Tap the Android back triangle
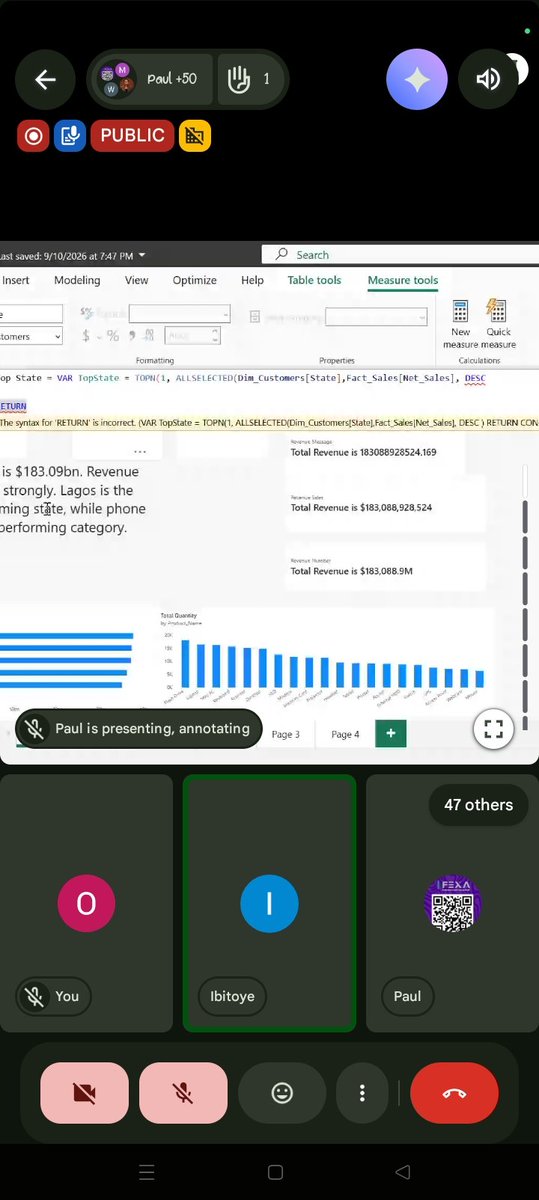The height and width of the screenshot is (1200, 539). [x=402, y=1172]
